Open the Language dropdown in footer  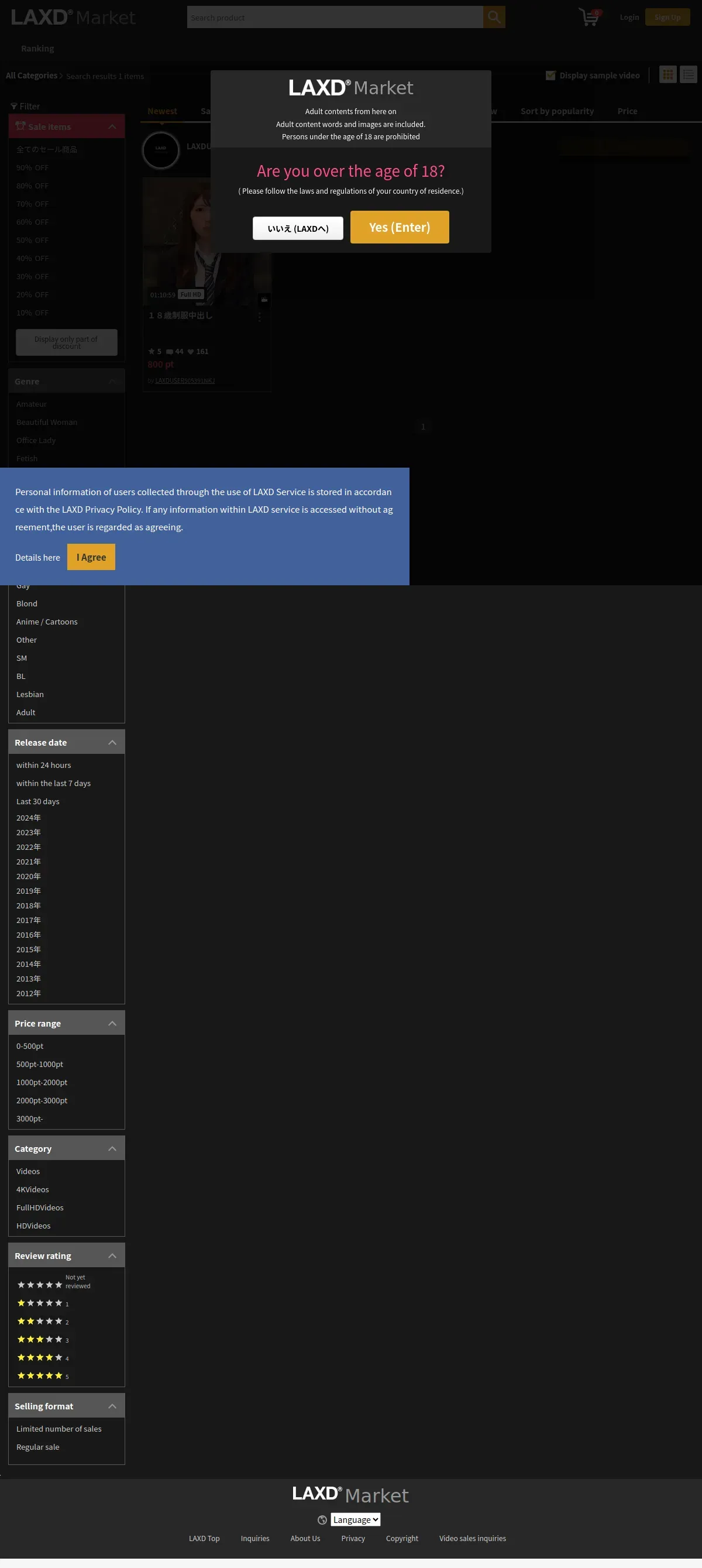pyautogui.click(x=356, y=1520)
